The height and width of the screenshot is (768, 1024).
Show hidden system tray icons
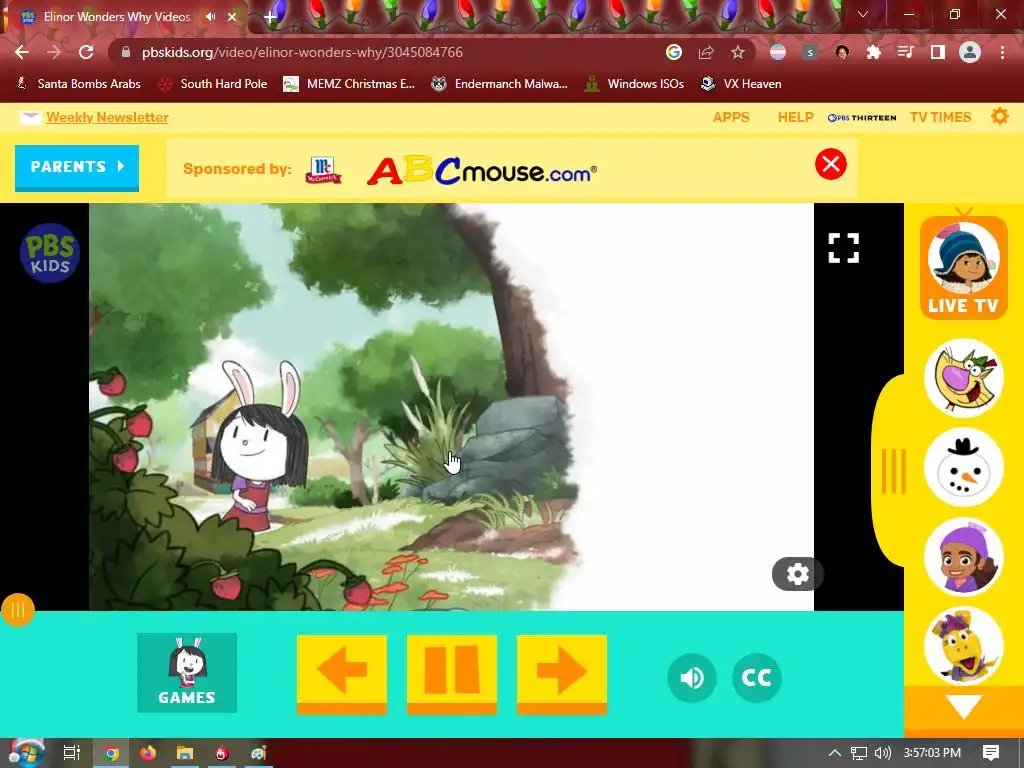click(x=834, y=753)
